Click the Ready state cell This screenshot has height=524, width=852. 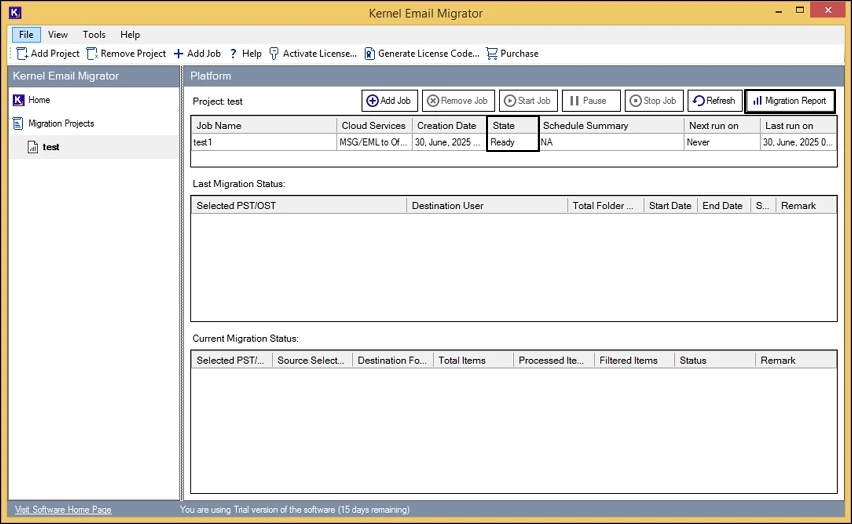pyautogui.click(x=512, y=142)
